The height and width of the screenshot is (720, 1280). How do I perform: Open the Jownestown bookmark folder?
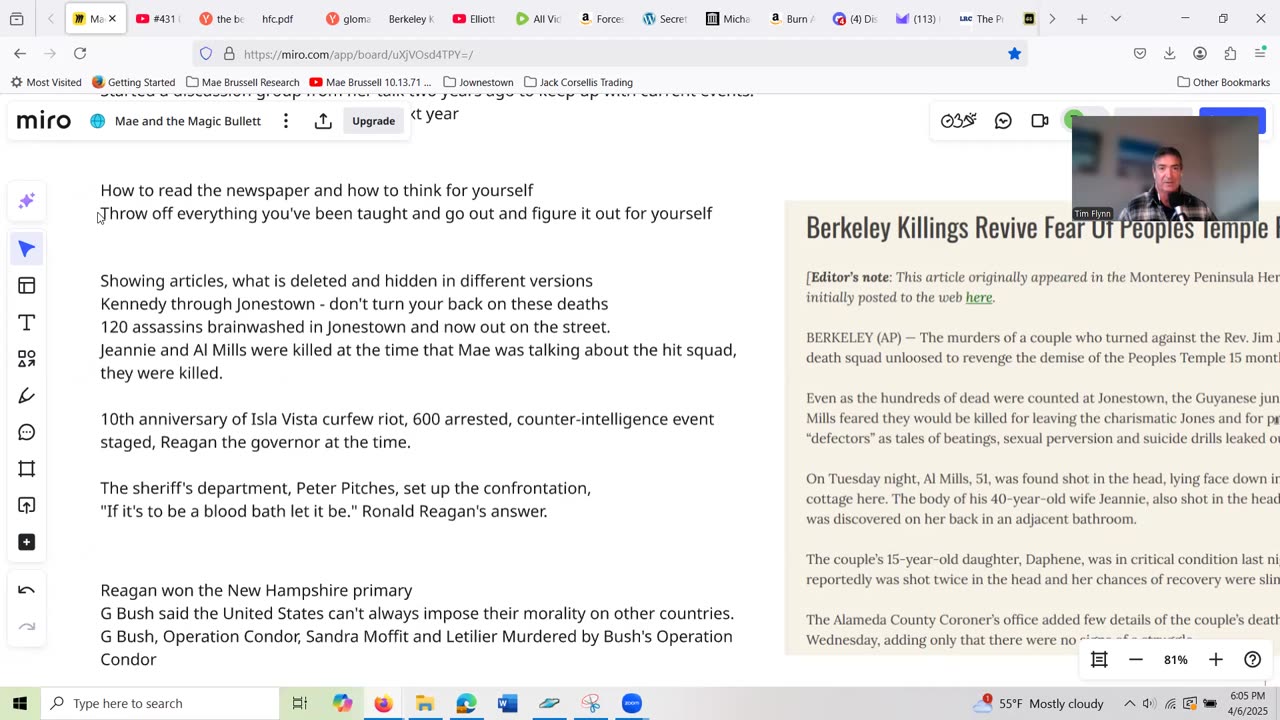click(478, 82)
